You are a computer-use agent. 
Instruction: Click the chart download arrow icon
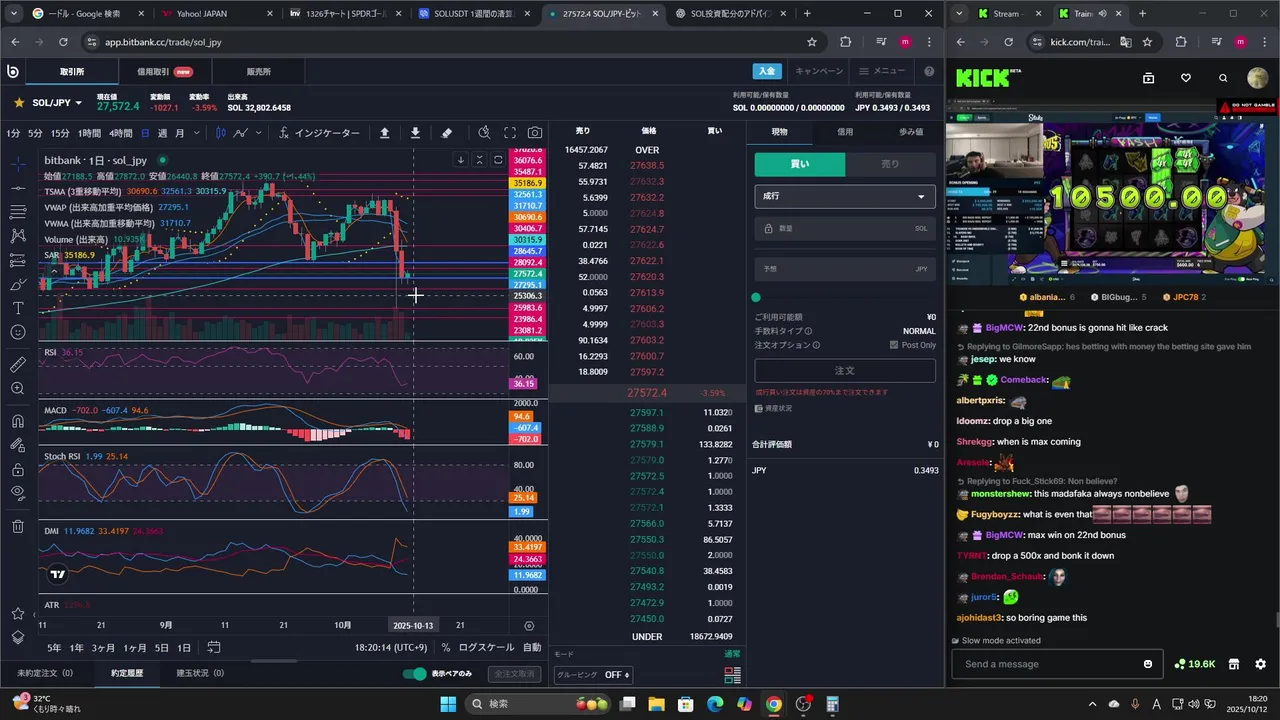click(x=415, y=133)
